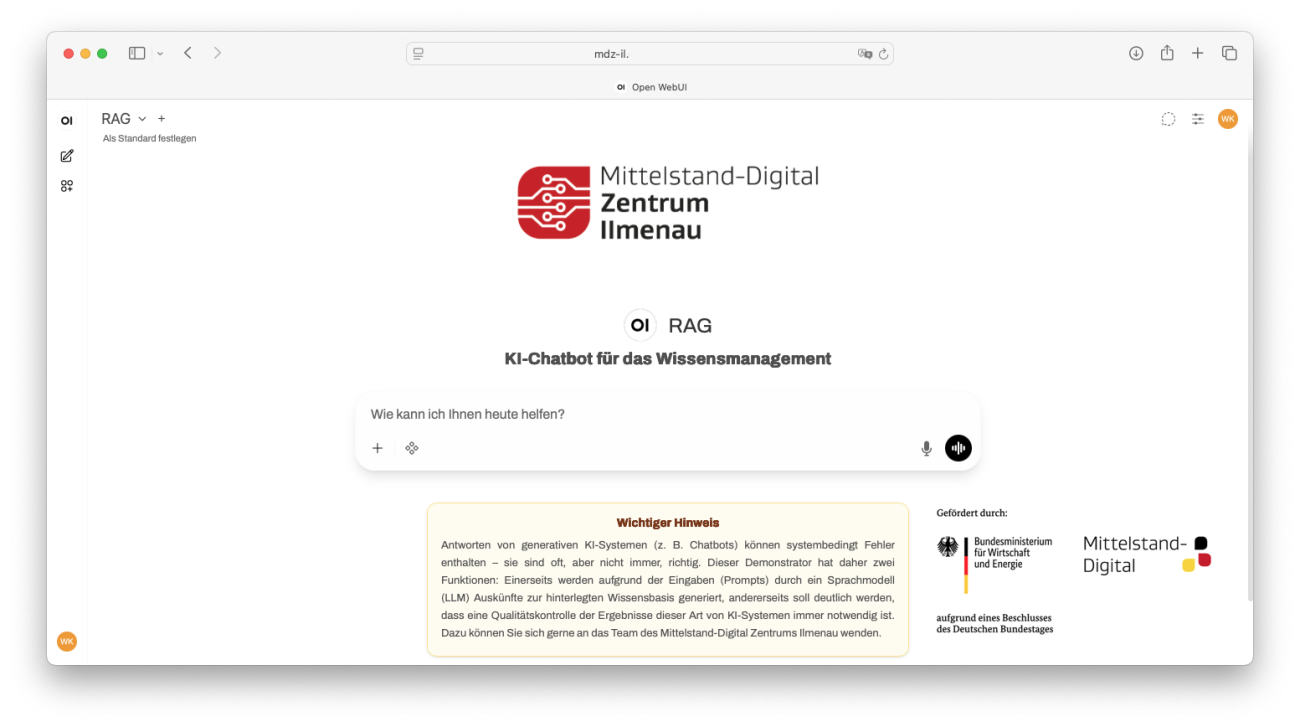Screen dimensions: 1300x727
Task: Select the Open WebUI tab
Action: (x=650, y=87)
